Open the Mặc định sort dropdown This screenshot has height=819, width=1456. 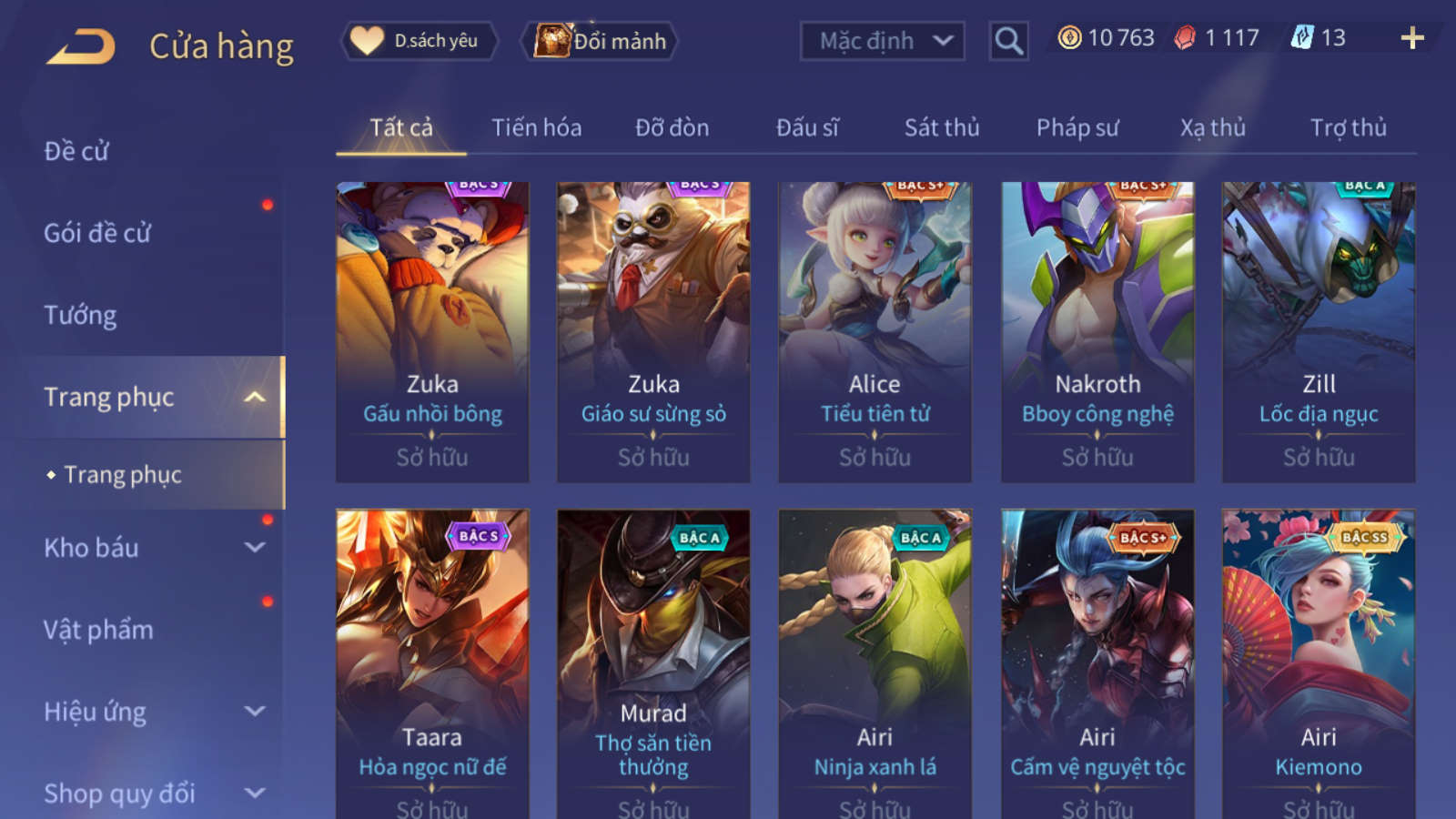(882, 41)
